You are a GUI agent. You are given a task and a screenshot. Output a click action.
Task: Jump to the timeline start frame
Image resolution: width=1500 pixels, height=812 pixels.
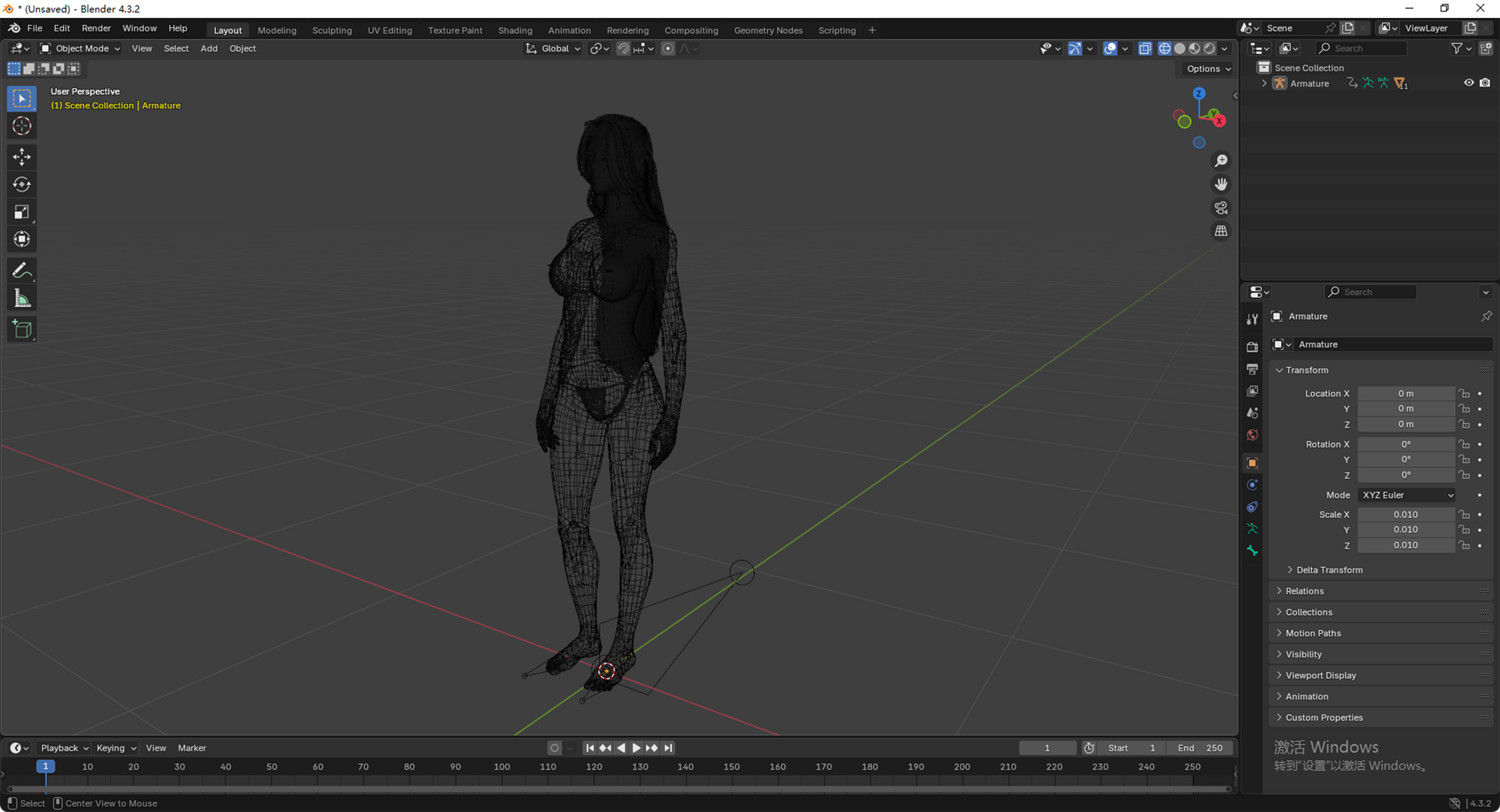coord(590,748)
